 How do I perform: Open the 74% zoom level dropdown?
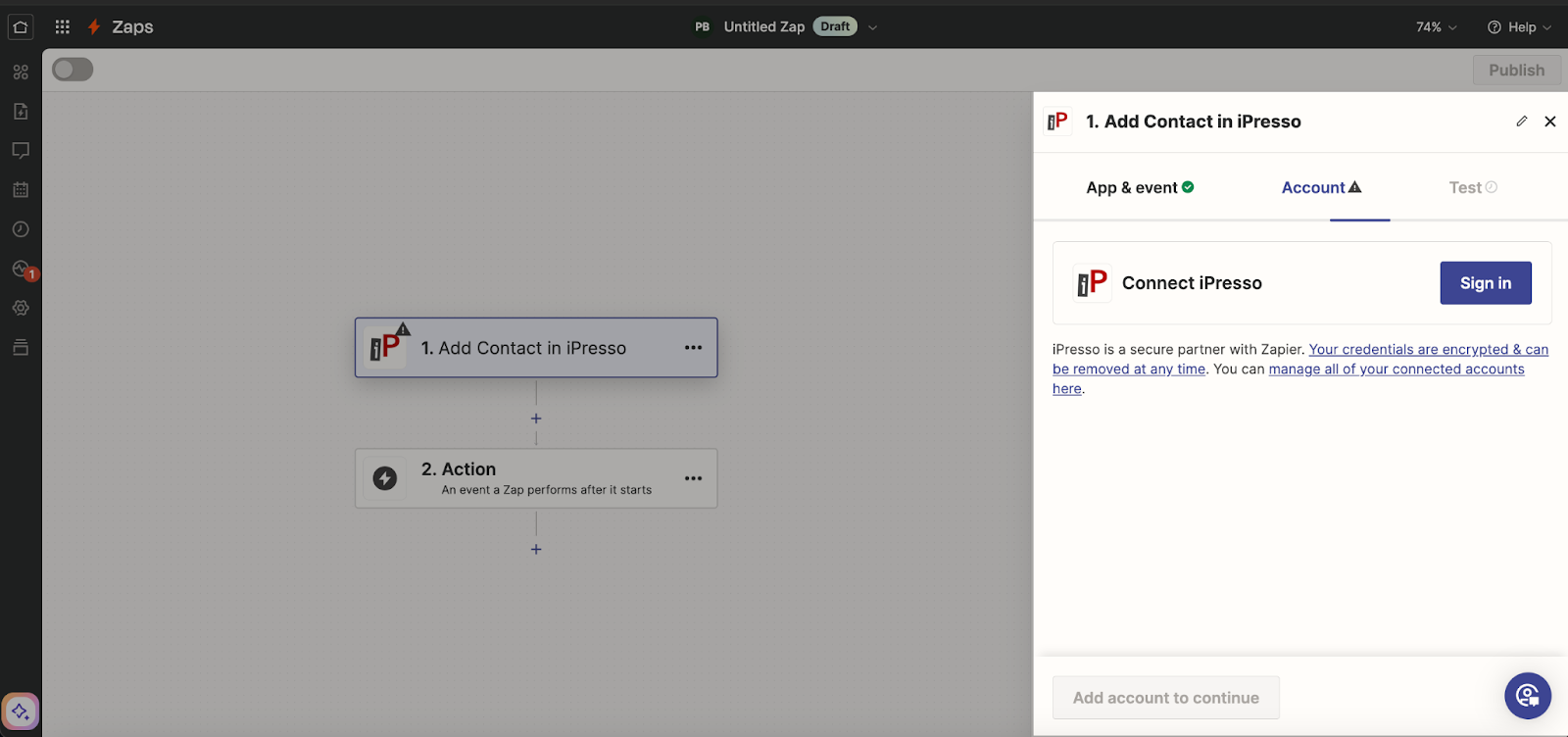point(1437,27)
